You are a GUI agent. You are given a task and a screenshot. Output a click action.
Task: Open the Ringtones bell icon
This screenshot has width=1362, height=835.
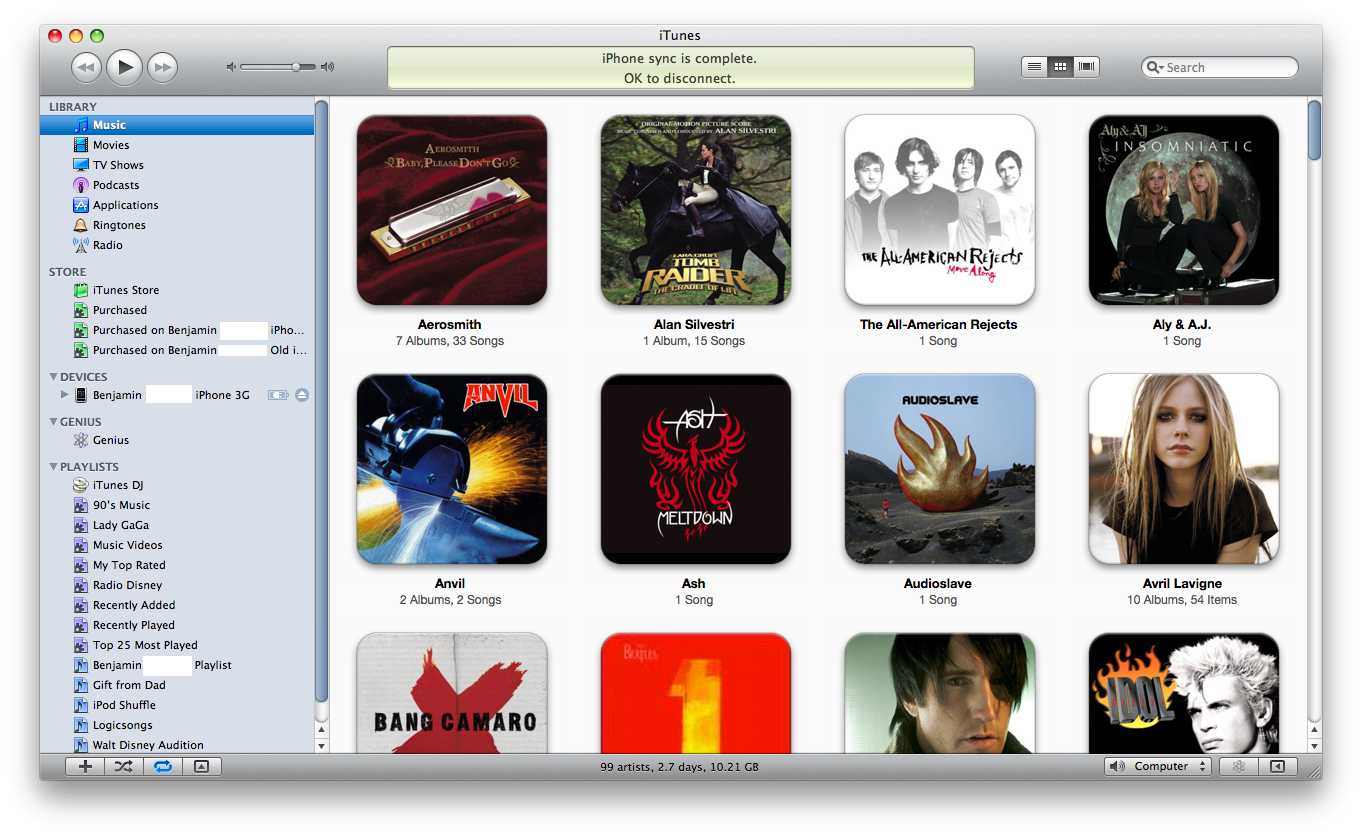click(81, 225)
